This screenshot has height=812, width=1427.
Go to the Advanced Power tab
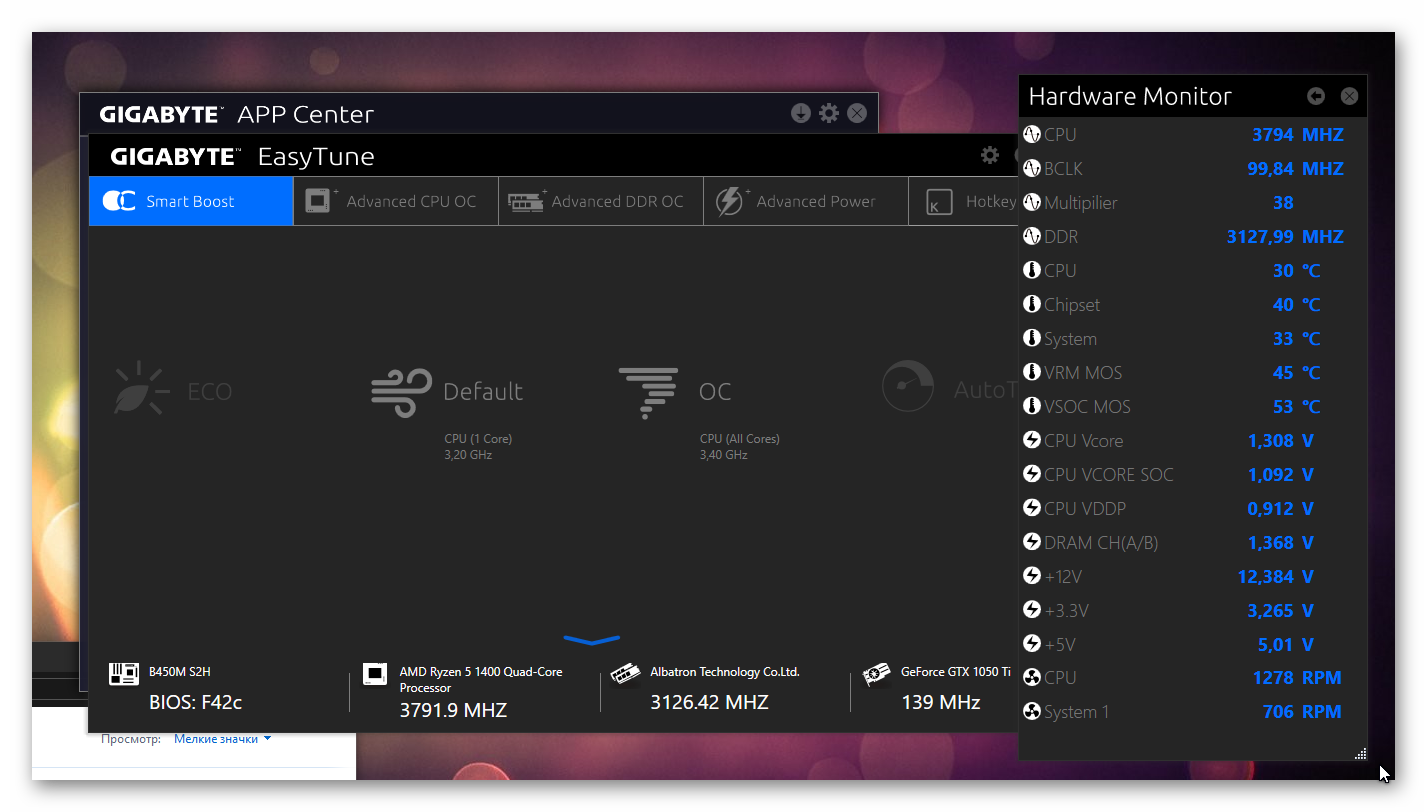tap(806, 201)
